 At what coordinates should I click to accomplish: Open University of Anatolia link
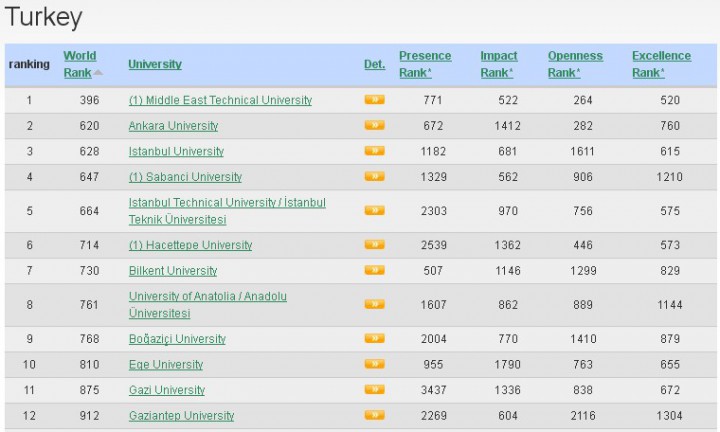pyautogui.click(x=207, y=297)
